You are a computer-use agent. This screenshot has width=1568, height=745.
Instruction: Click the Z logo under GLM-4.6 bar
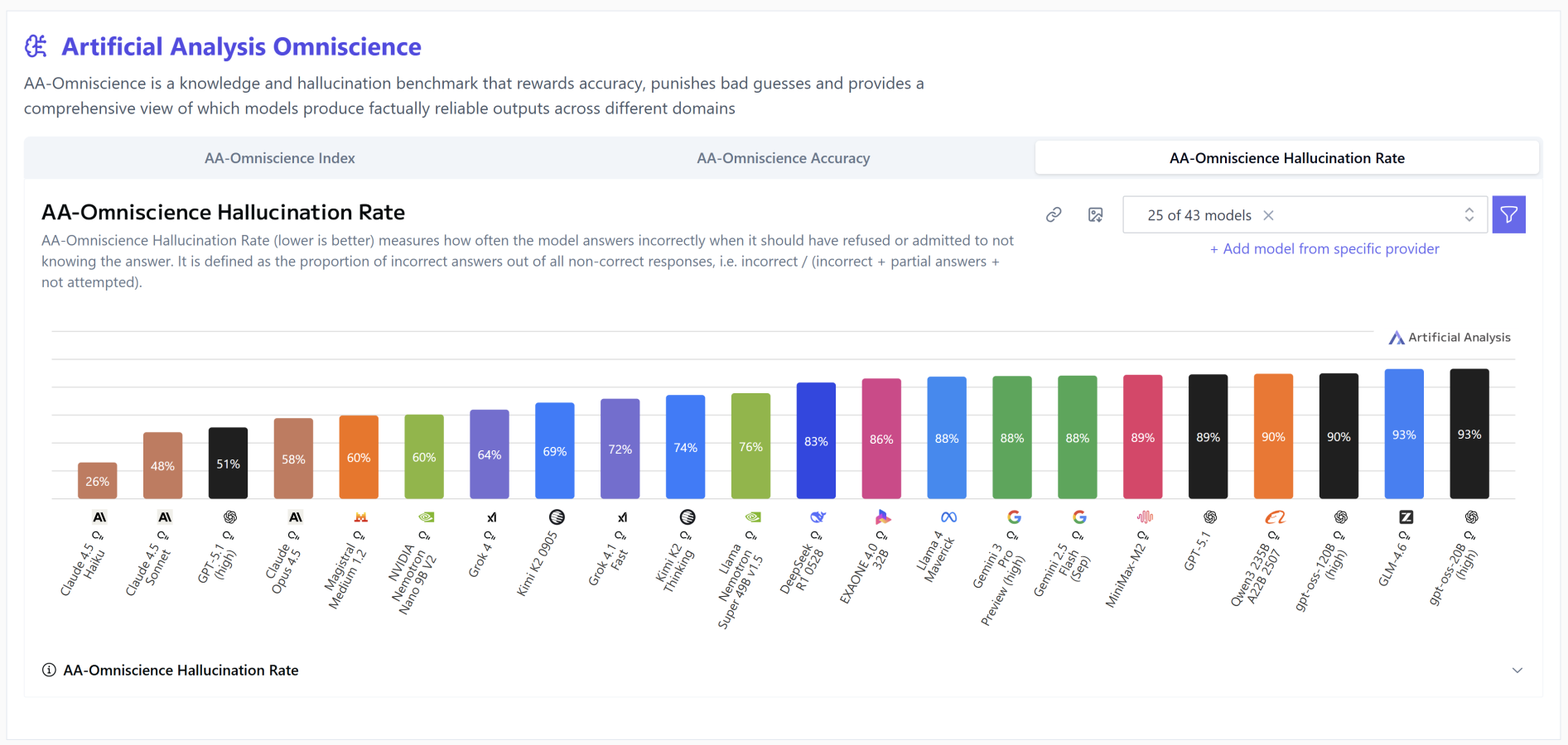tap(1406, 517)
